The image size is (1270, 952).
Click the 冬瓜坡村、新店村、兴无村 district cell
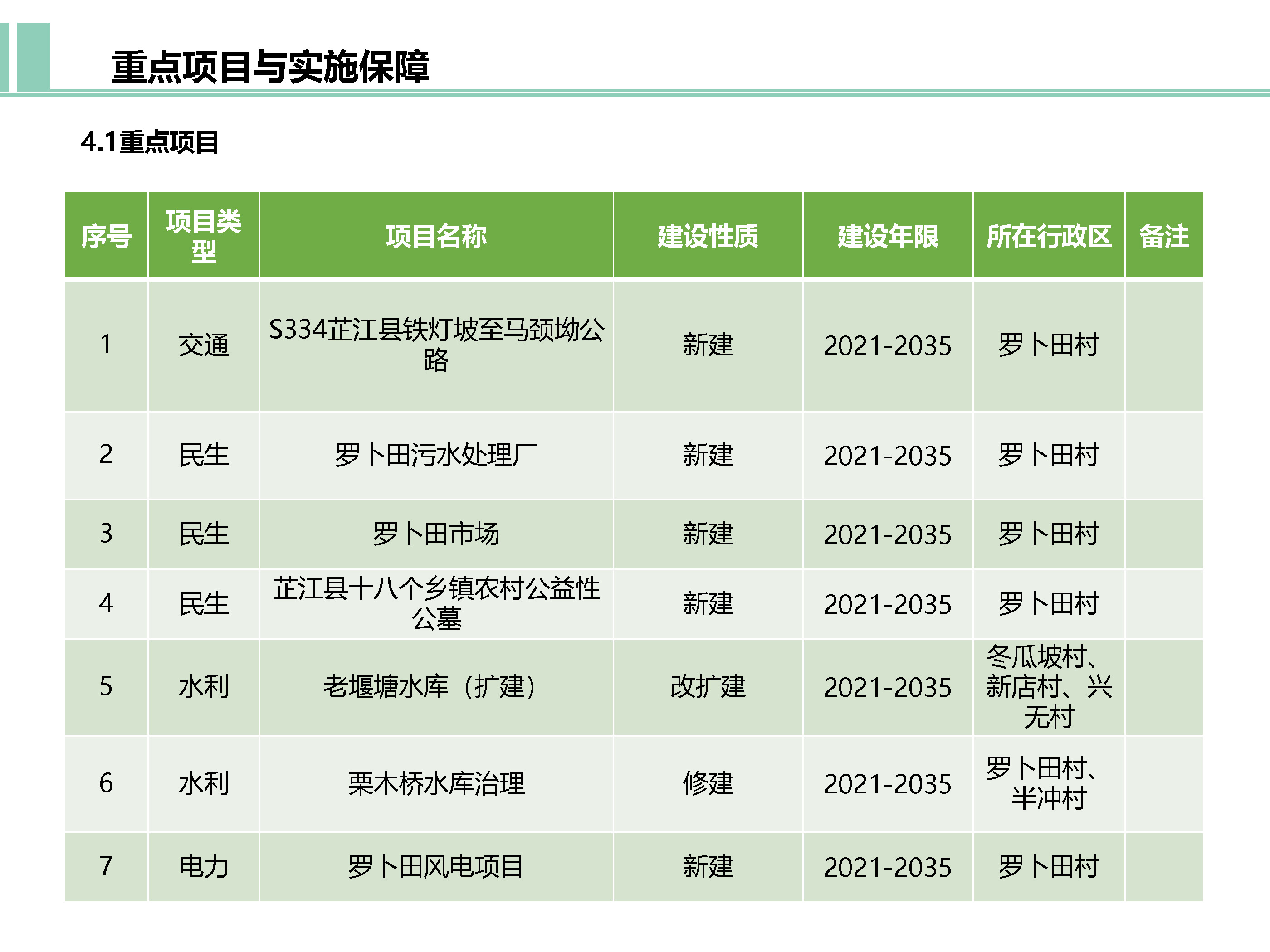(x=1049, y=687)
